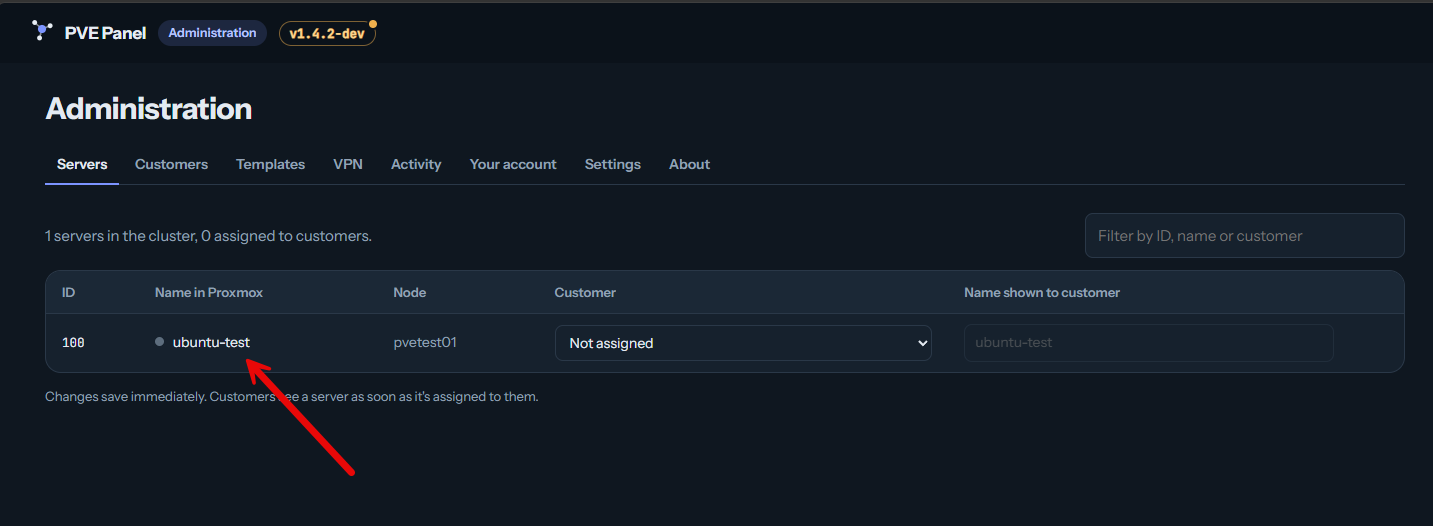This screenshot has height=526, width=1433.
Task: Click the orange dot on version badge
Action: [373, 23]
